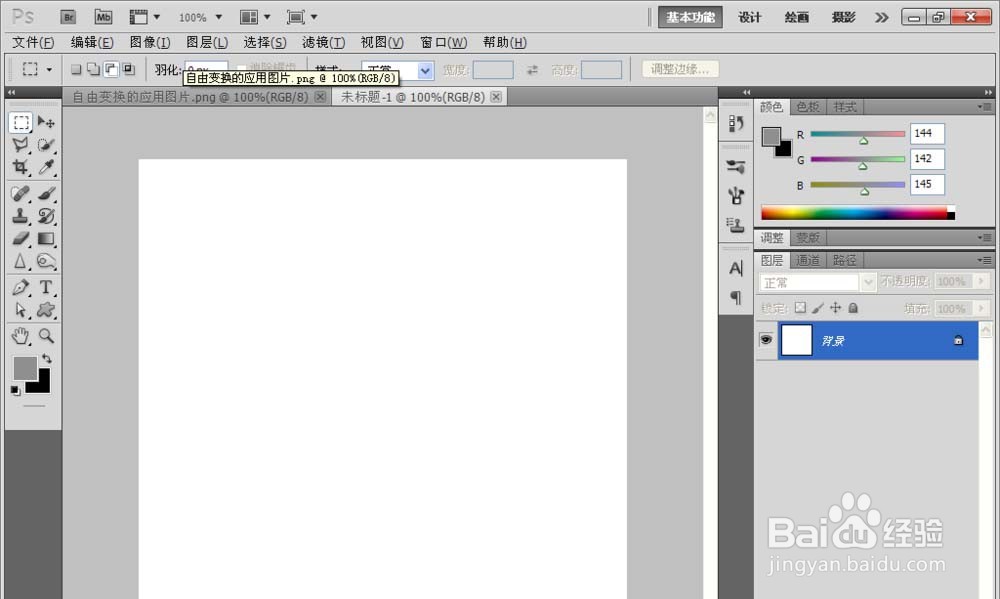1000x599 pixels.
Task: Select the Eraser tool
Action: [21, 239]
